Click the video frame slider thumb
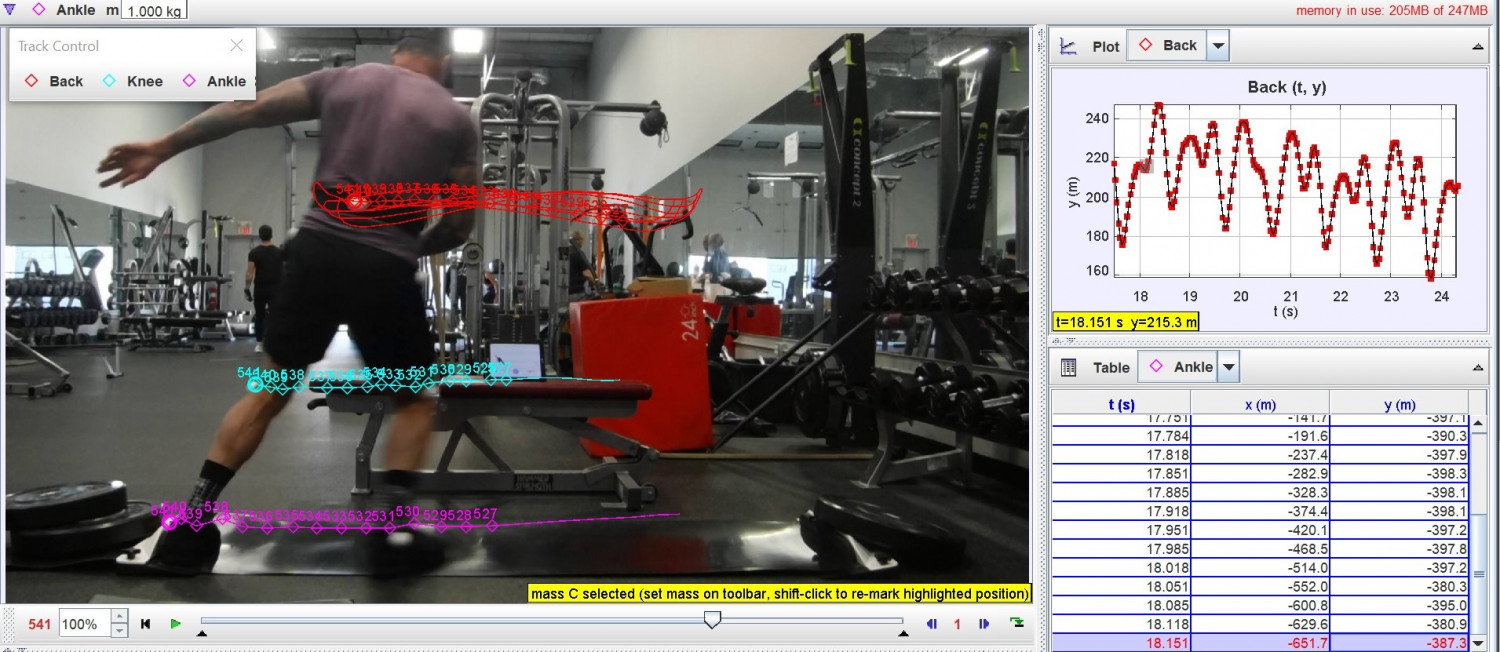Image resolution: width=1500 pixels, height=652 pixels. point(712,620)
